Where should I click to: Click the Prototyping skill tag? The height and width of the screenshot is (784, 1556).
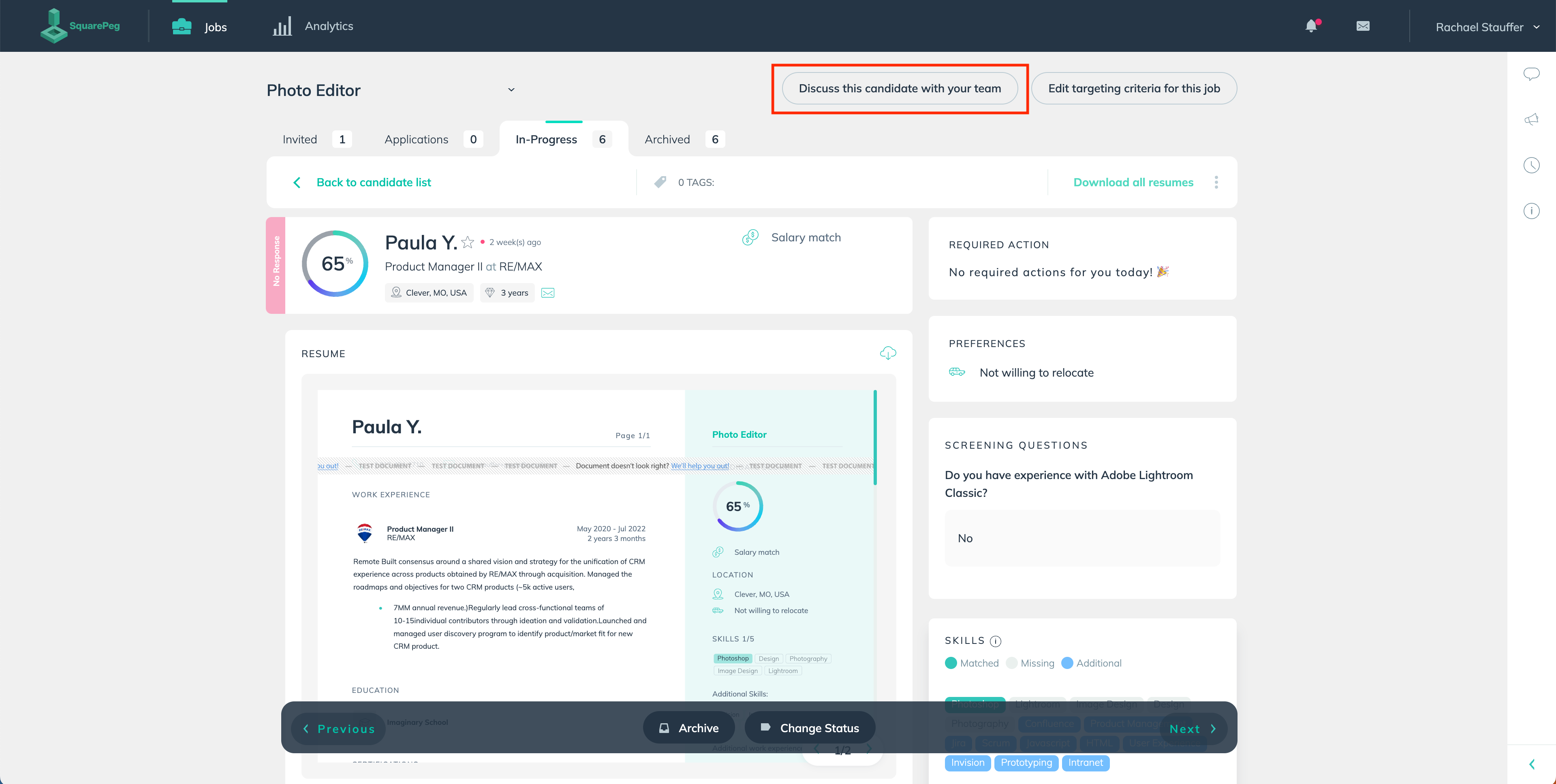1026,762
